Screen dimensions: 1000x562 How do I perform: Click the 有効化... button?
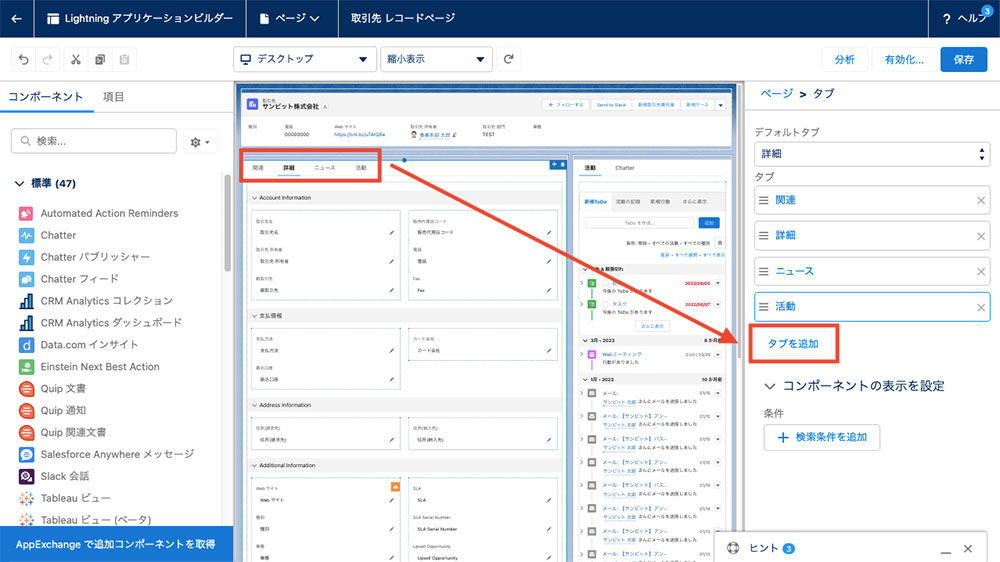(x=904, y=59)
